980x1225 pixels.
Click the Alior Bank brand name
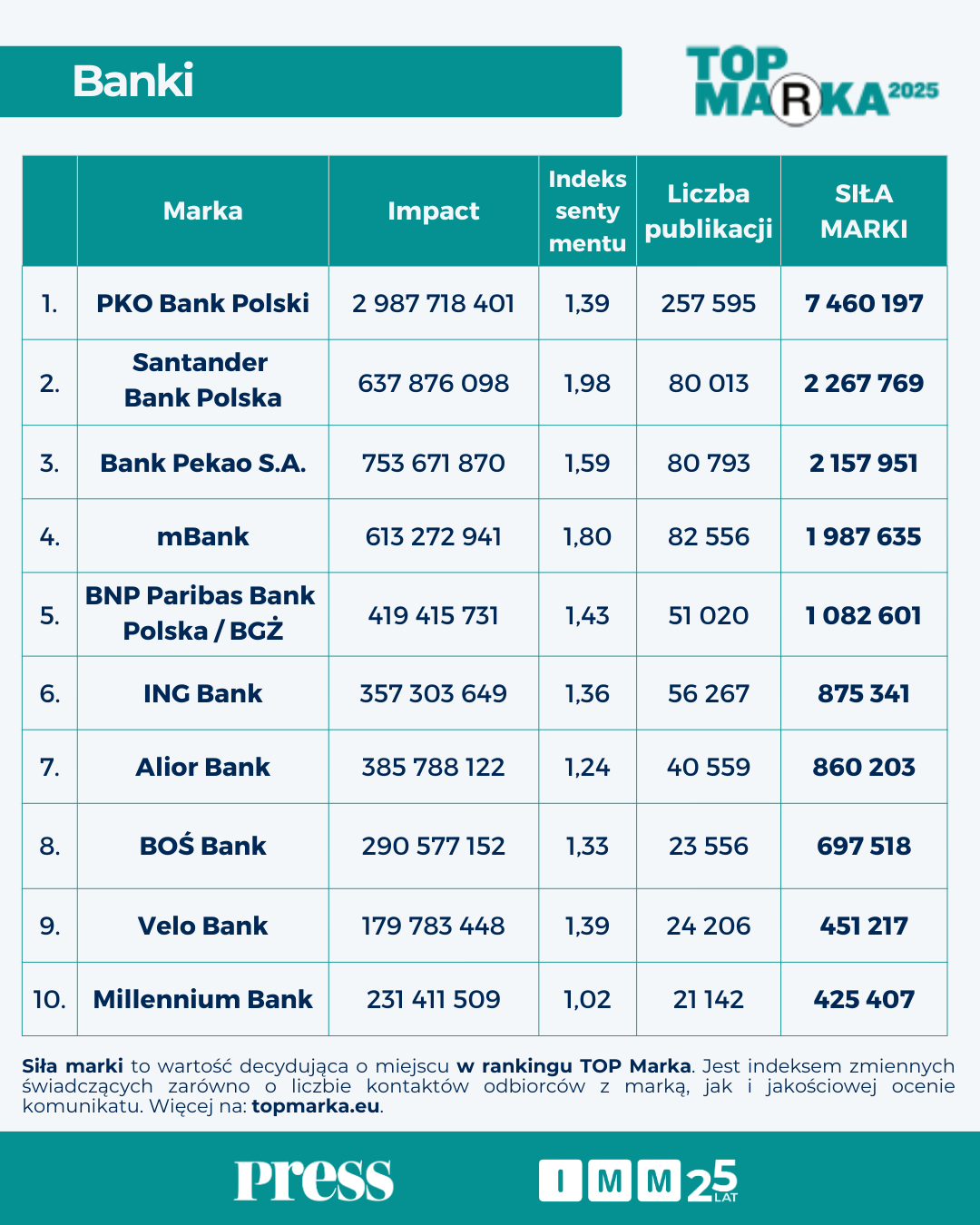pyautogui.click(x=203, y=767)
